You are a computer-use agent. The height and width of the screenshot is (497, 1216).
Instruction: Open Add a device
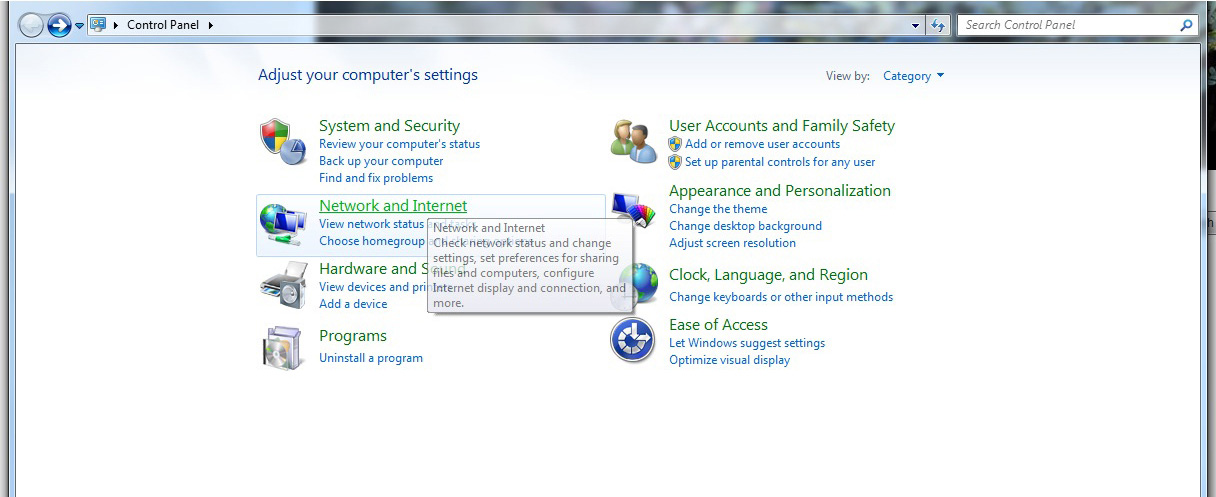(x=353, y=304)
